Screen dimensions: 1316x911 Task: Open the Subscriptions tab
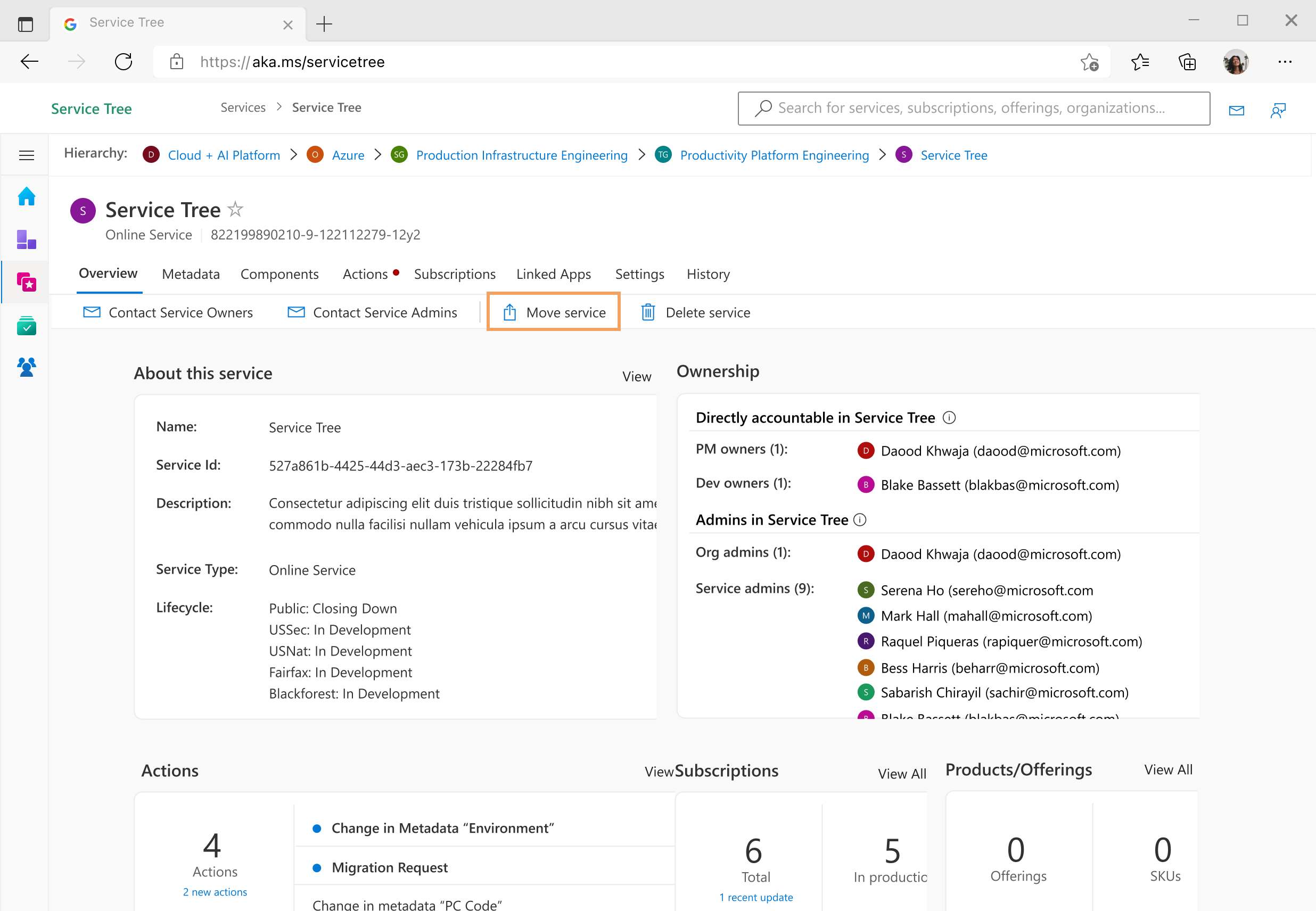[x=455, y=275]
